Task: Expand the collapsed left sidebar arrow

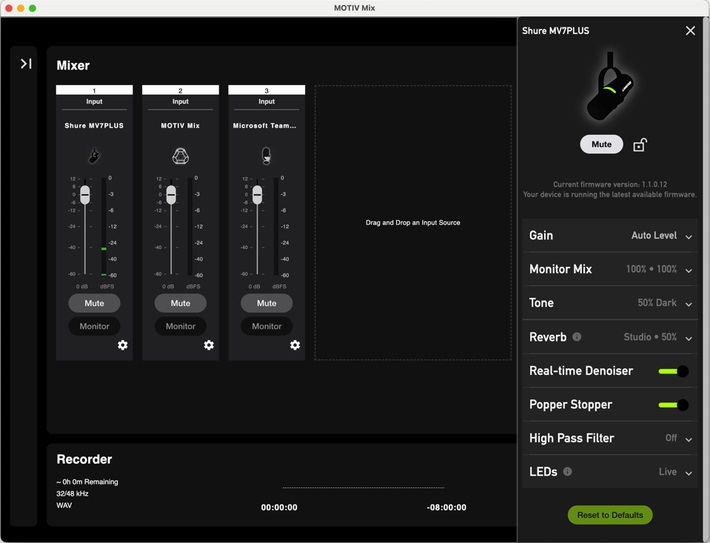Action: [26, 64]
